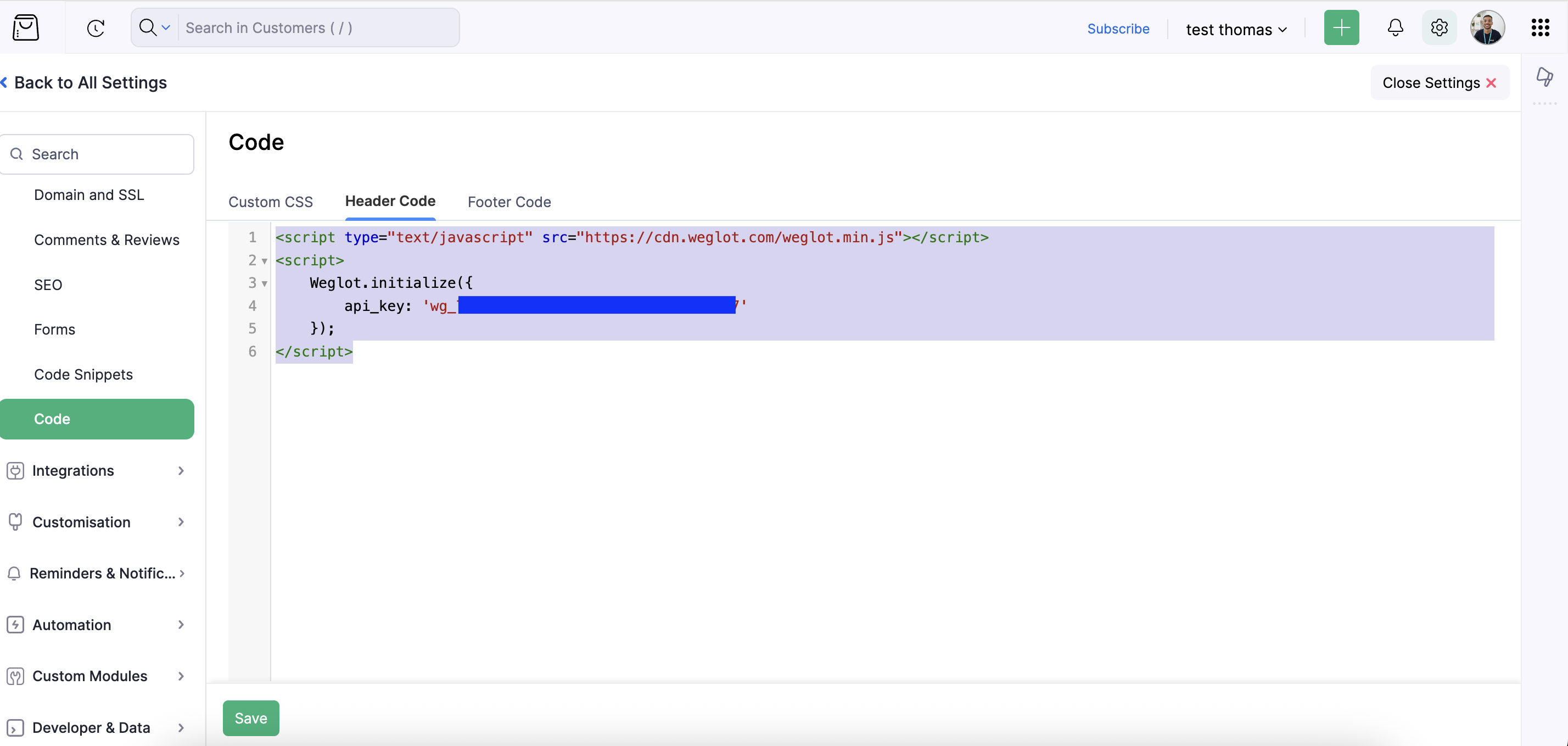Open Domain and SSL settings
This screenshot has width=1568, height=746.
point(89,195)
